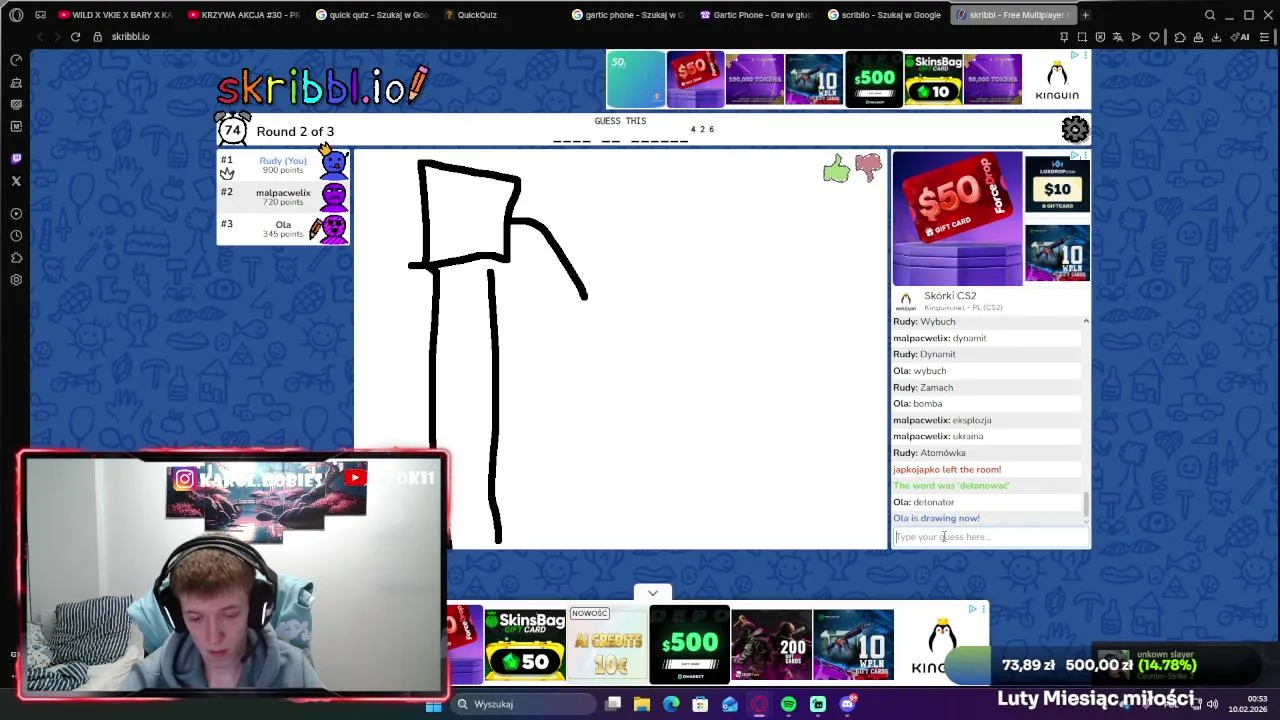The image size is (1280, 720).
Task: Open Discord from the taskbar
Action: coord(847,704)
